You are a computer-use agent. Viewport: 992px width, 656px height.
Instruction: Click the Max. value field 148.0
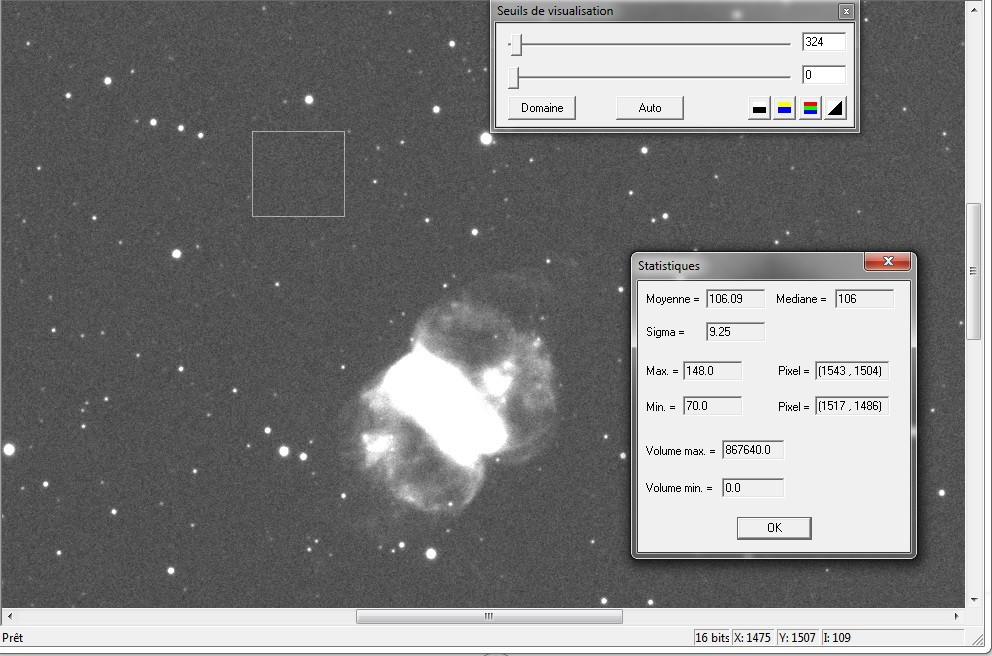(x=712, y=371)
